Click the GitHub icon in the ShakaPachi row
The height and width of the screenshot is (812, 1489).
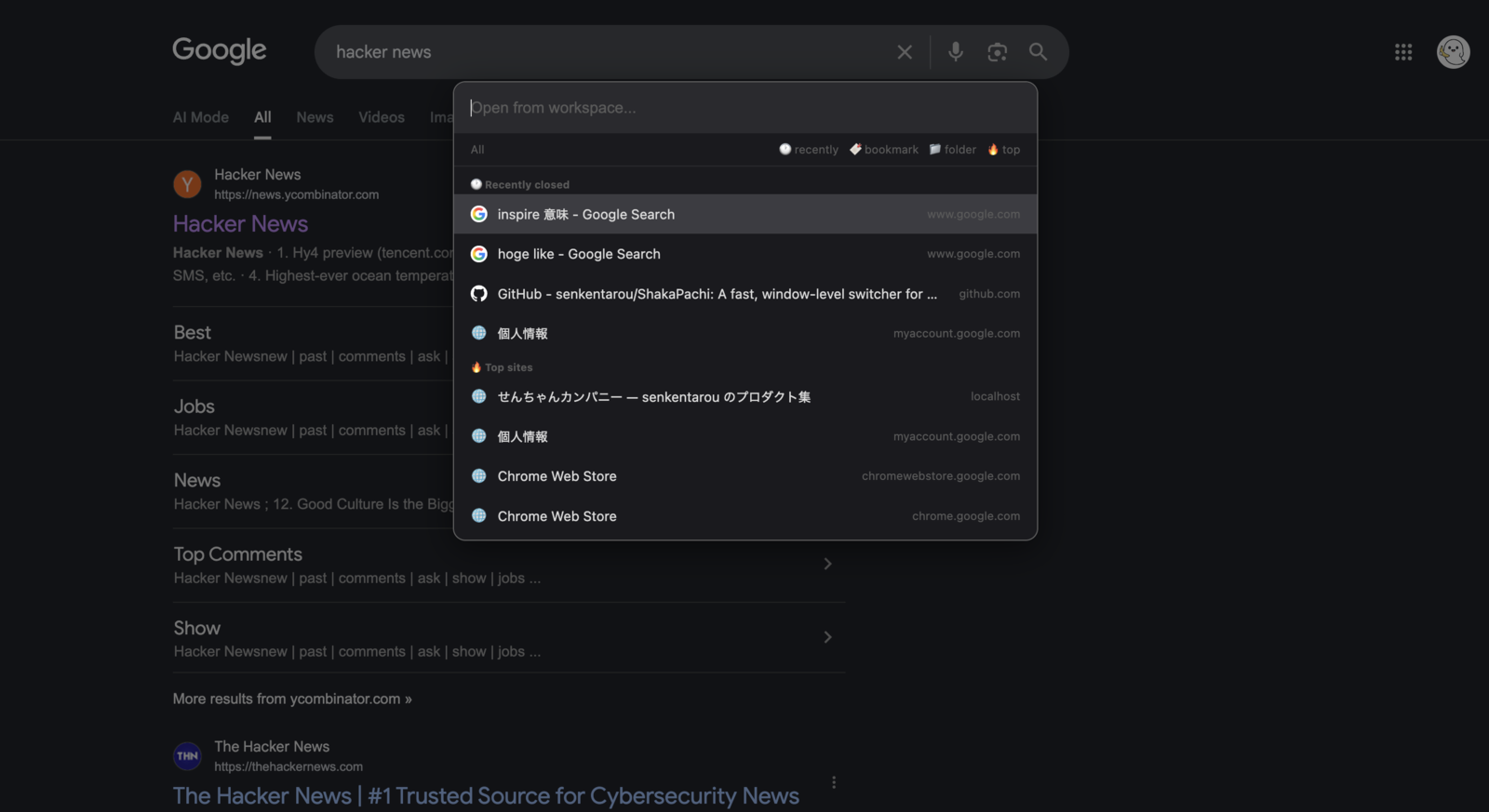(x=478, y=294)
